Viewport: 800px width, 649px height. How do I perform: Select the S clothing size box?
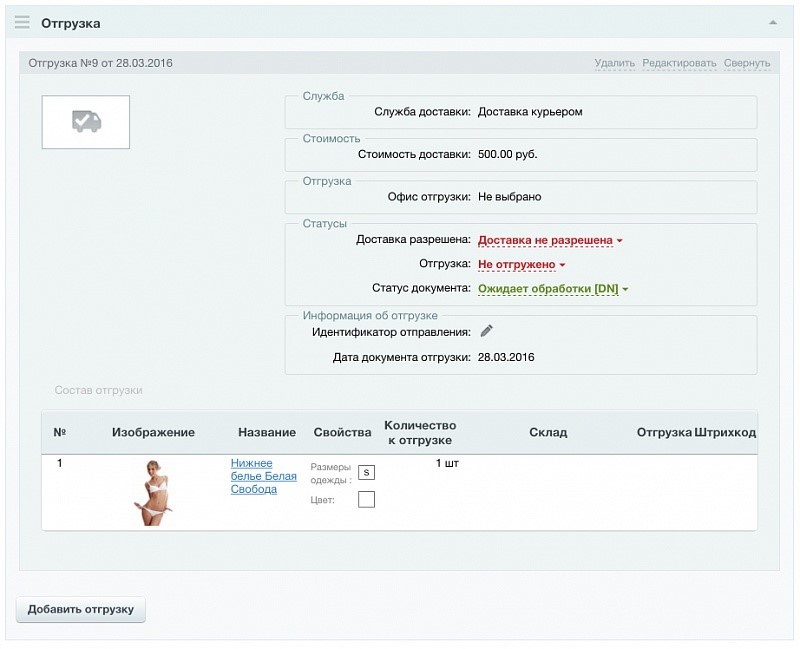pyautogui.click(x=366, y=472)
